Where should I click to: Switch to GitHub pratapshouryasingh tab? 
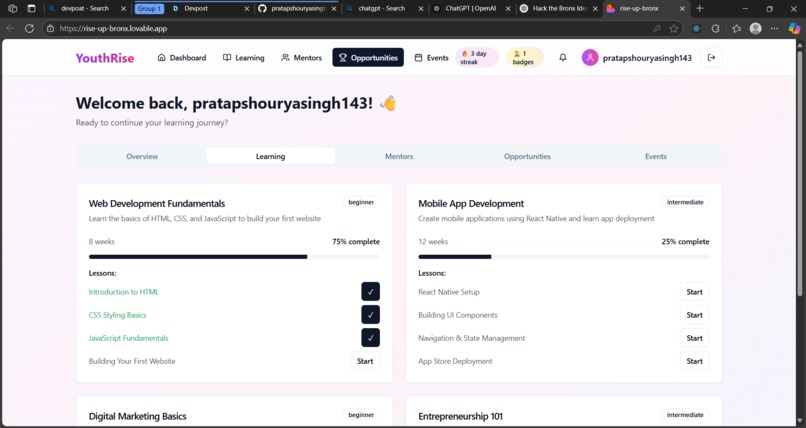click(x=298, y=9)
